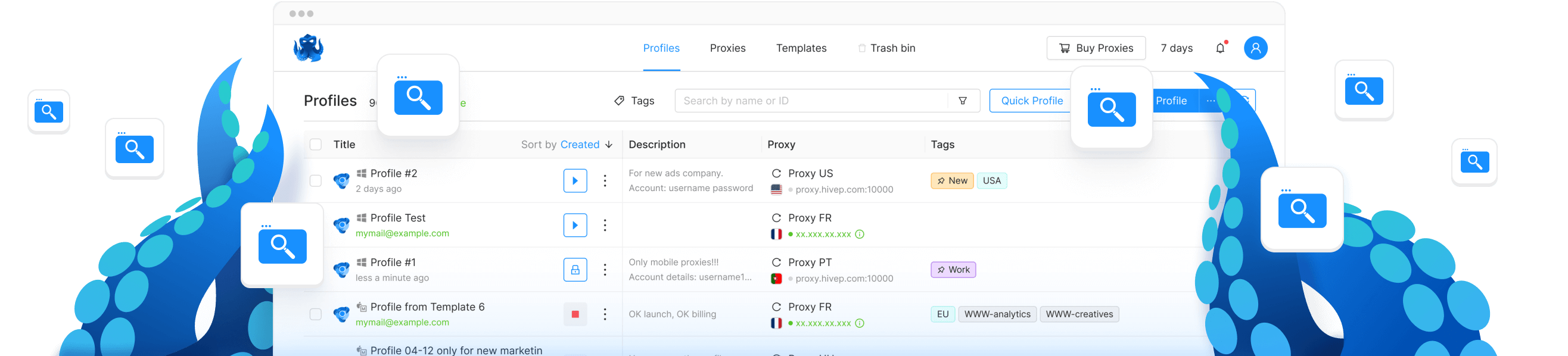Screen dimensions: 1568x356
Task: Open the Profiles tab
Action: click(x=661, y=48)
